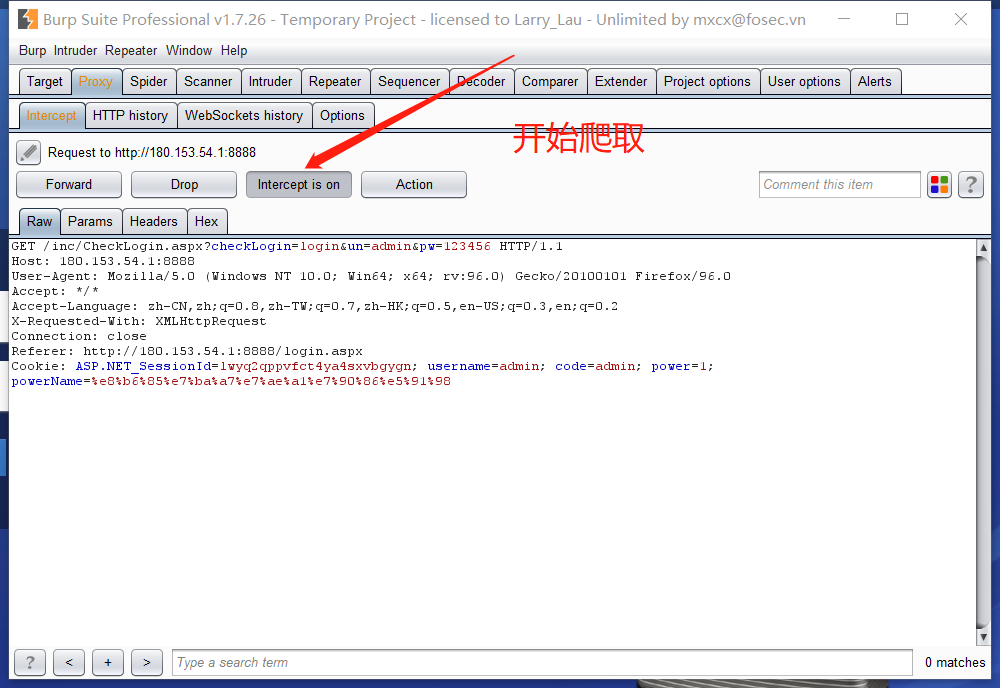Select the Raw view tab
The height and width of the screenshot is (688, 1000).
pyautogui.click(x=40, y=221)
